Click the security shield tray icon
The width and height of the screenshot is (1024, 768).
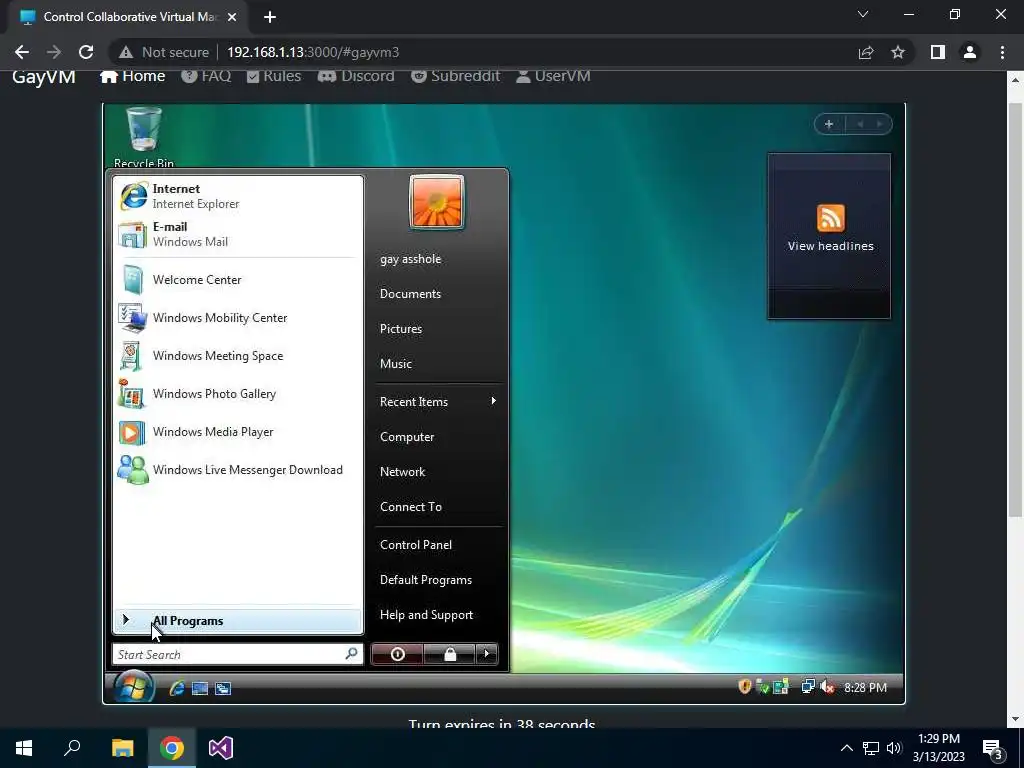click(744, 686)
